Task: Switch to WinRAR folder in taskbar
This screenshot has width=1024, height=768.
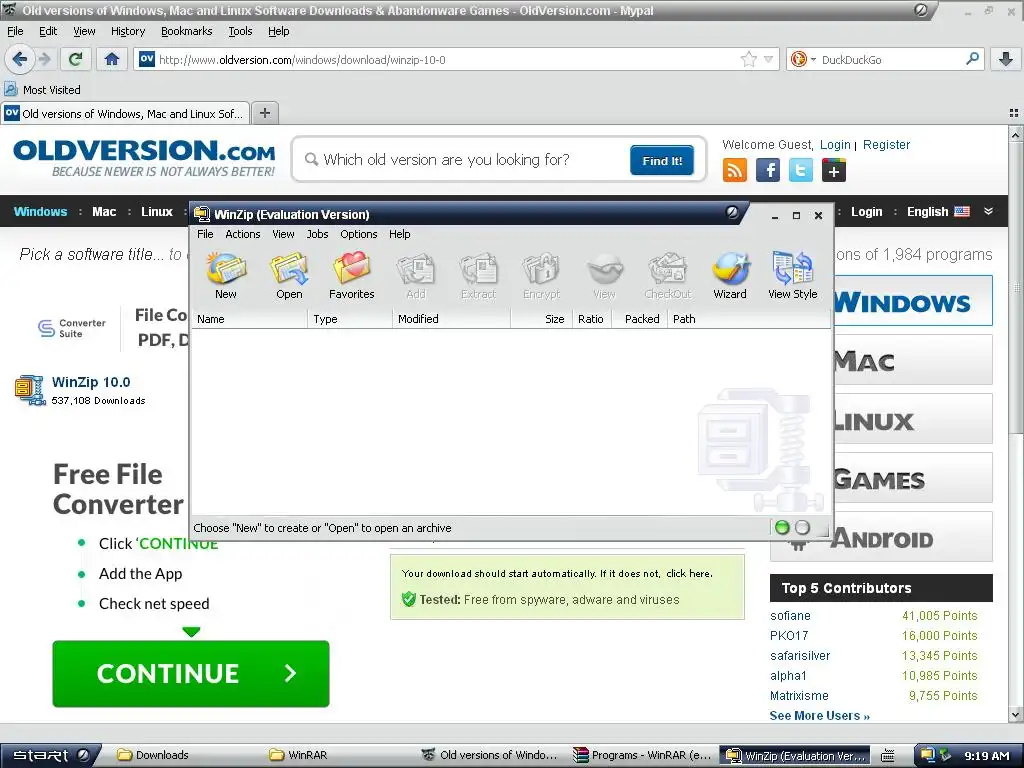Action: (x=298, y=756)
